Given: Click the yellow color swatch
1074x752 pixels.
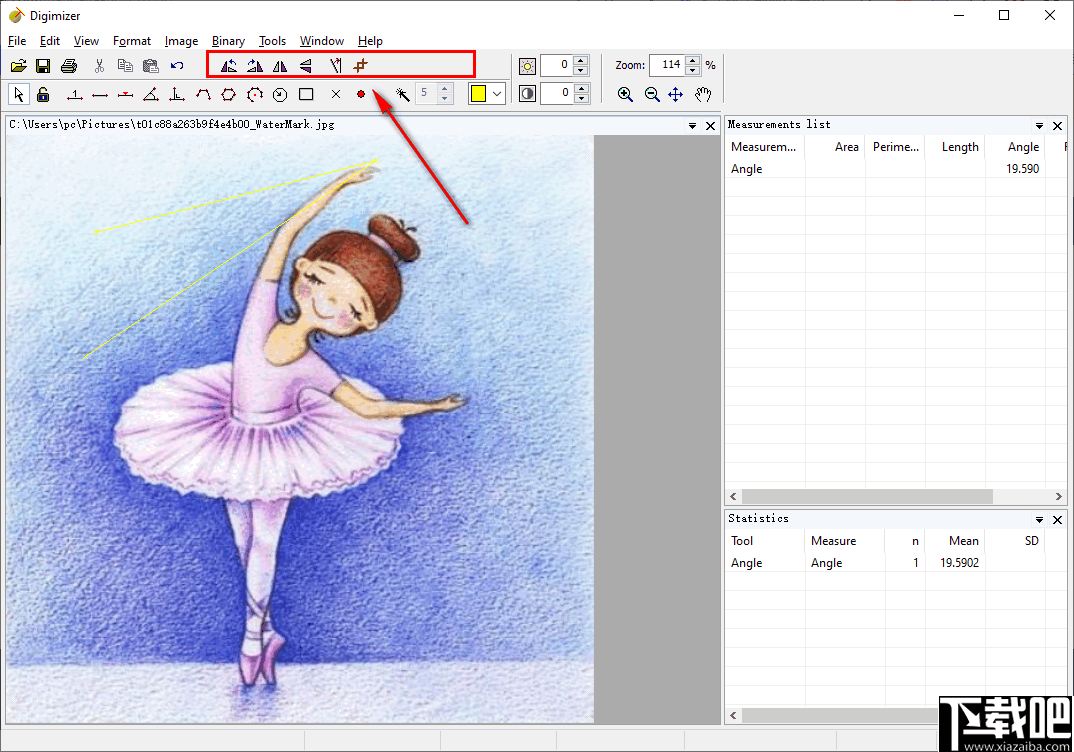Looking at the screenshot, I should click(478, 94).
